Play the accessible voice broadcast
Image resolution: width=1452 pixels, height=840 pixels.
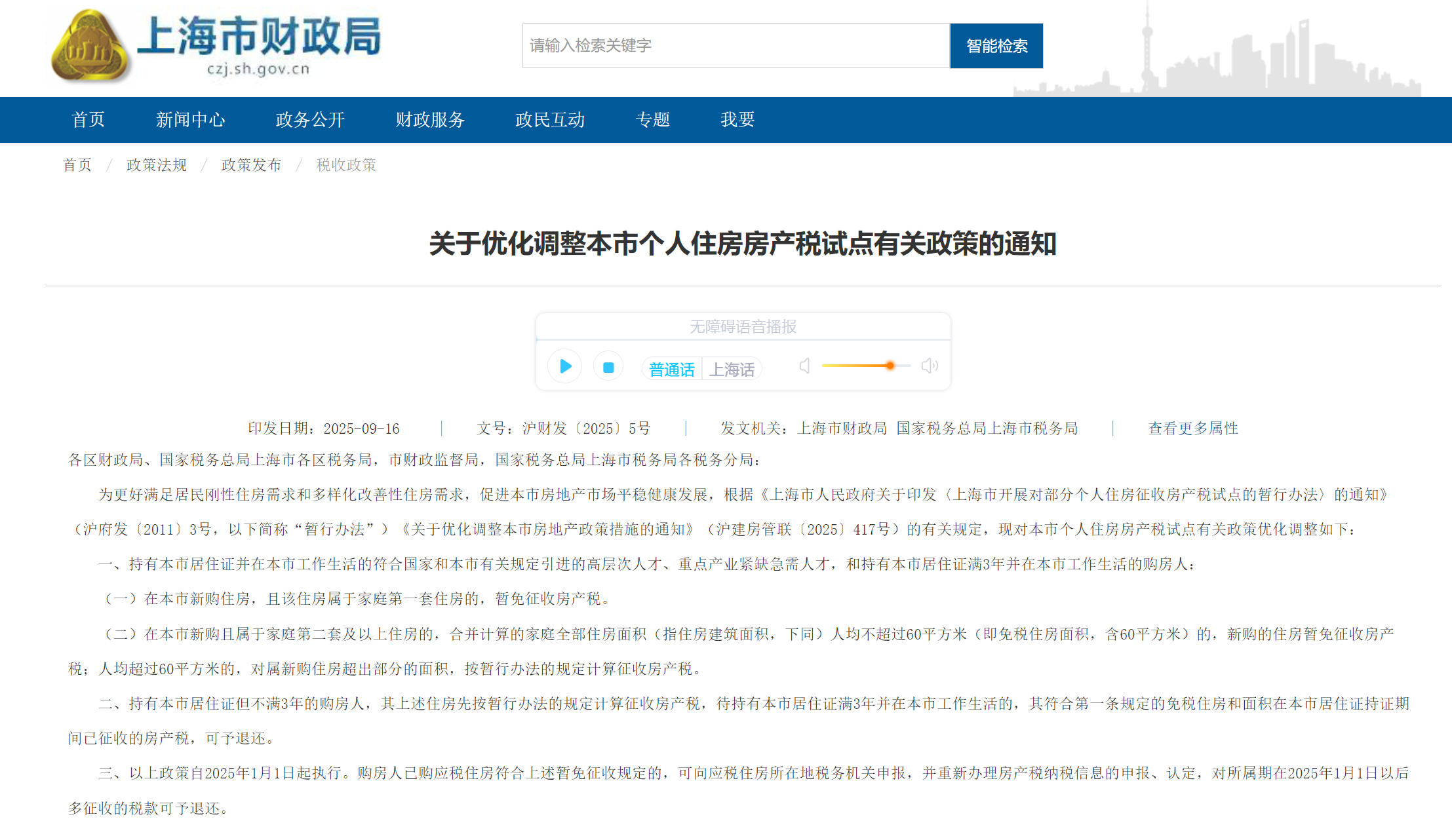(565, 366)
